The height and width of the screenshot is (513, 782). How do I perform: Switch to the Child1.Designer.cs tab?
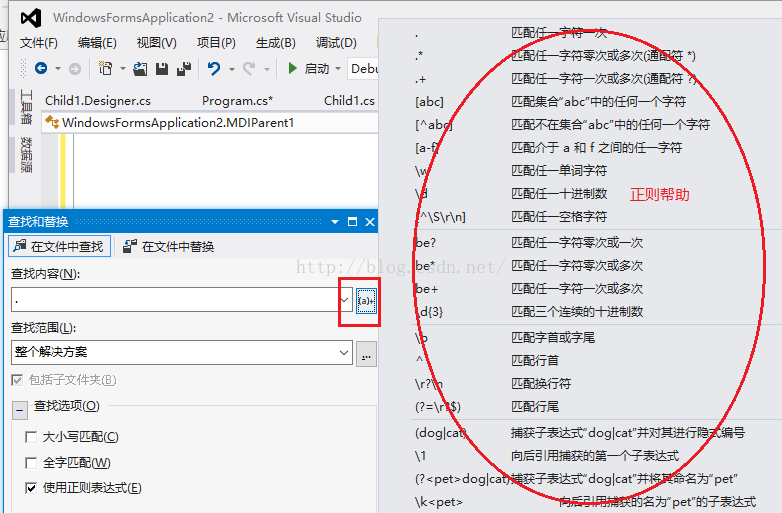tap(98, 101)
